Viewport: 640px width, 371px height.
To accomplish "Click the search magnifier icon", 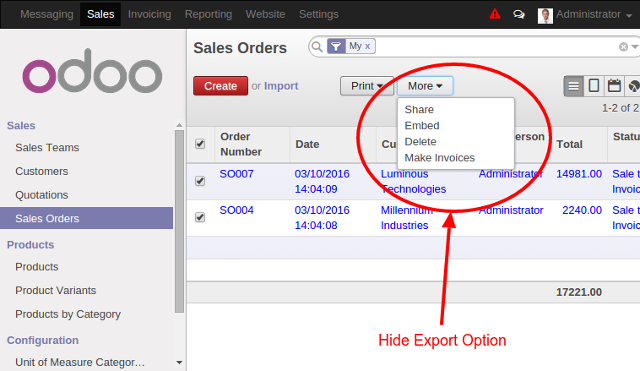I will point(317,47).
